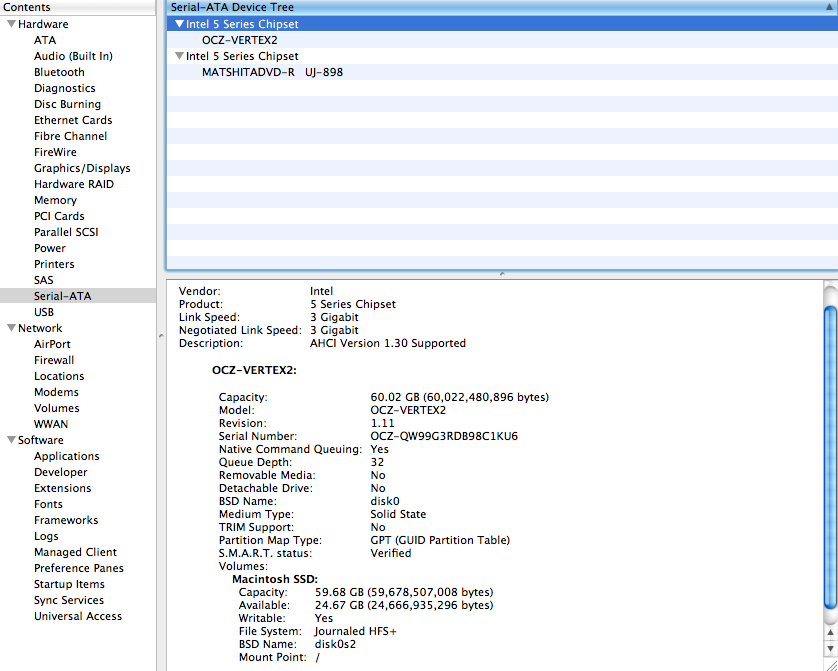Open Universal Access section

78,617
